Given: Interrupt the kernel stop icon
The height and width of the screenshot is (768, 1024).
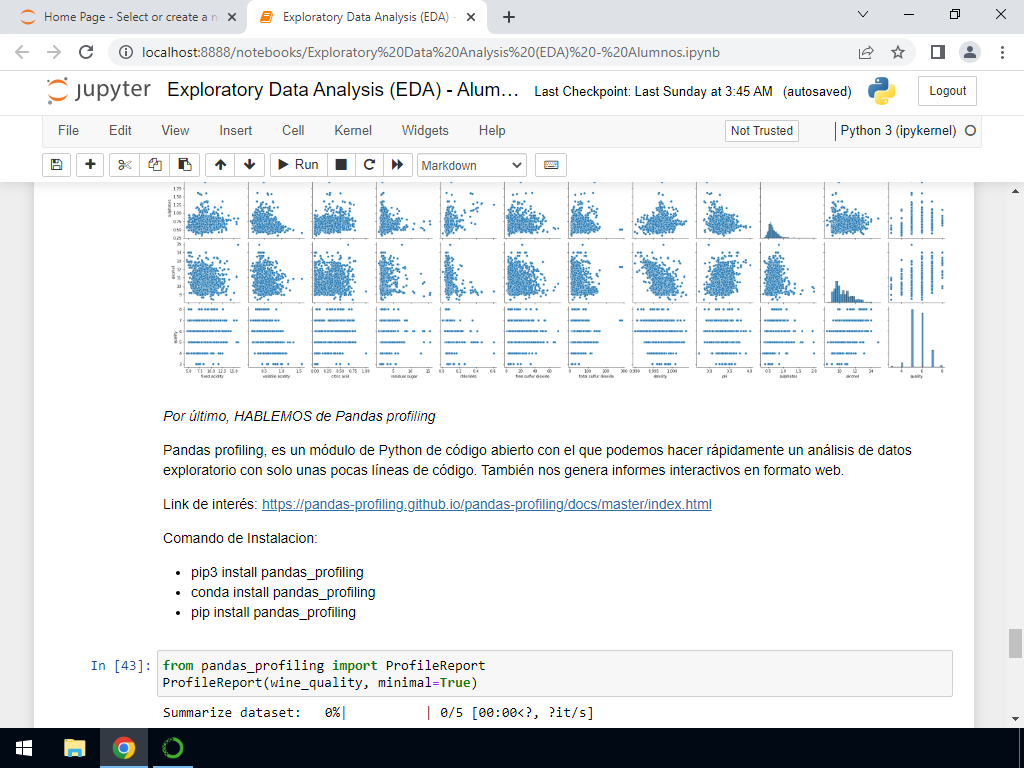Looking at the screenshot, I should (341, 165).
